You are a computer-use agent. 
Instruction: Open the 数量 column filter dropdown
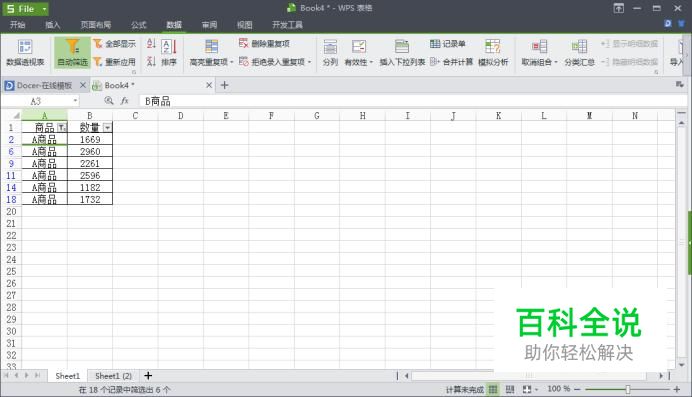[x=107, y=128]
